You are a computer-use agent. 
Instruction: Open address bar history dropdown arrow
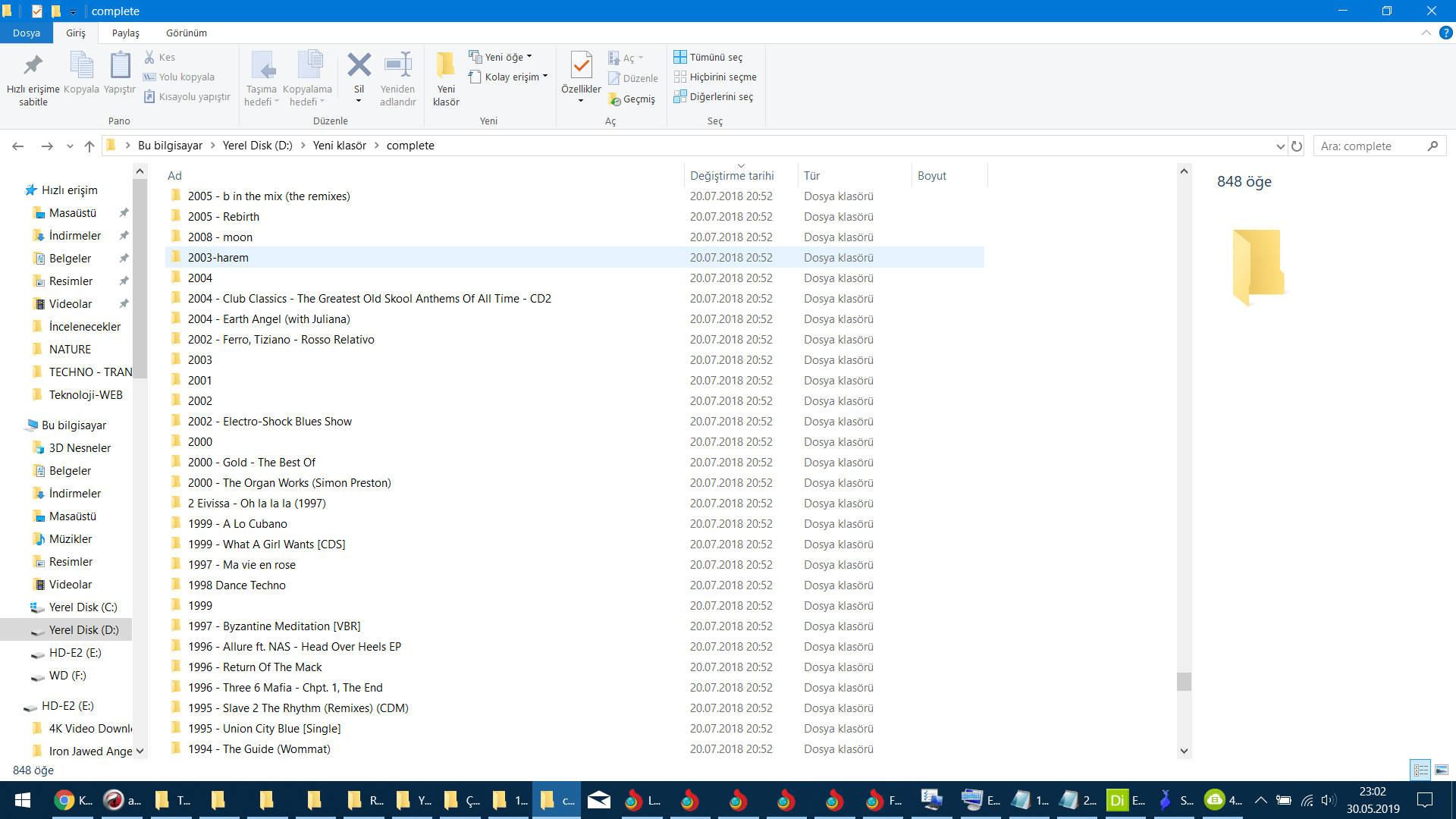click(x=1280, y=146)
